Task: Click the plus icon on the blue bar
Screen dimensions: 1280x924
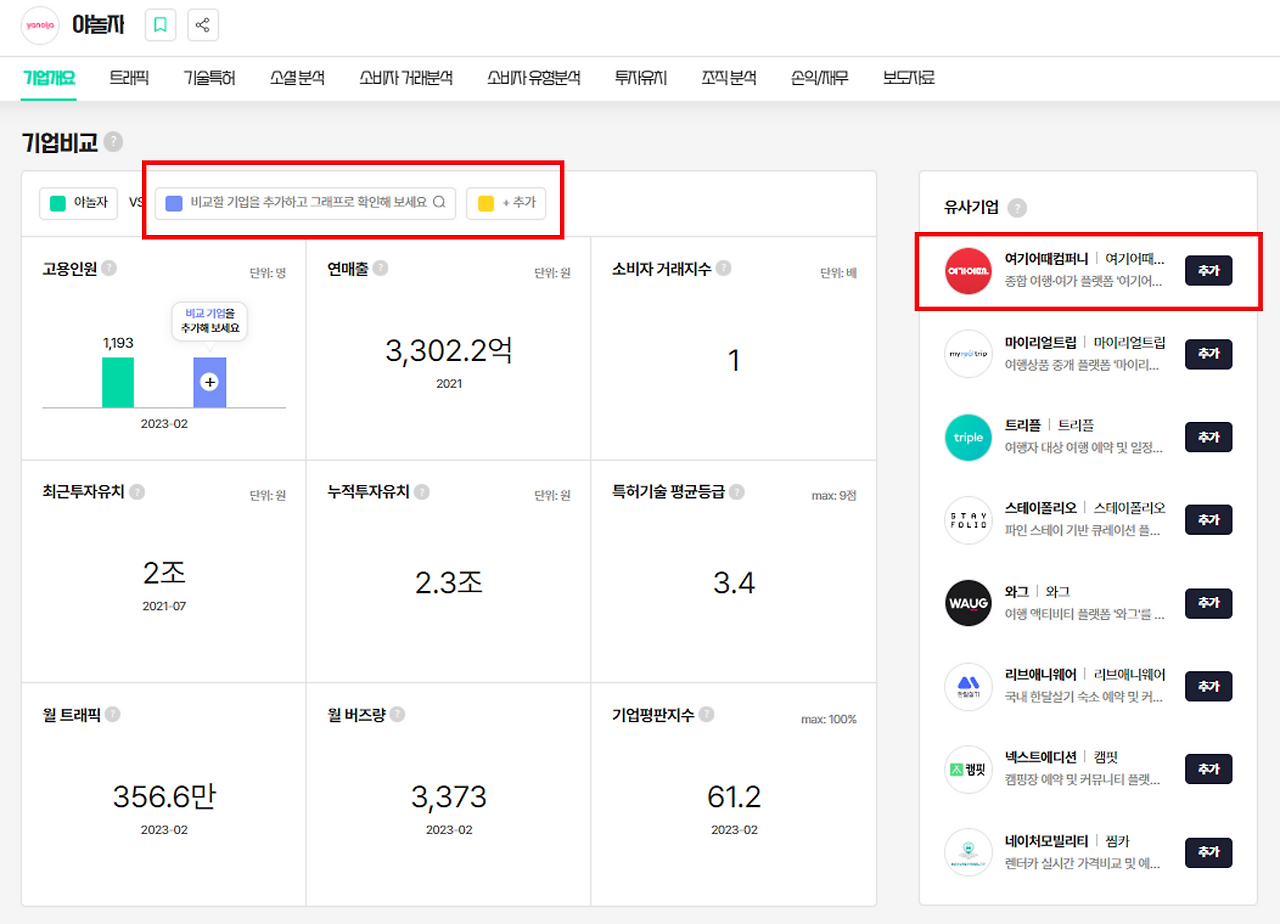Action: [209, 382]
